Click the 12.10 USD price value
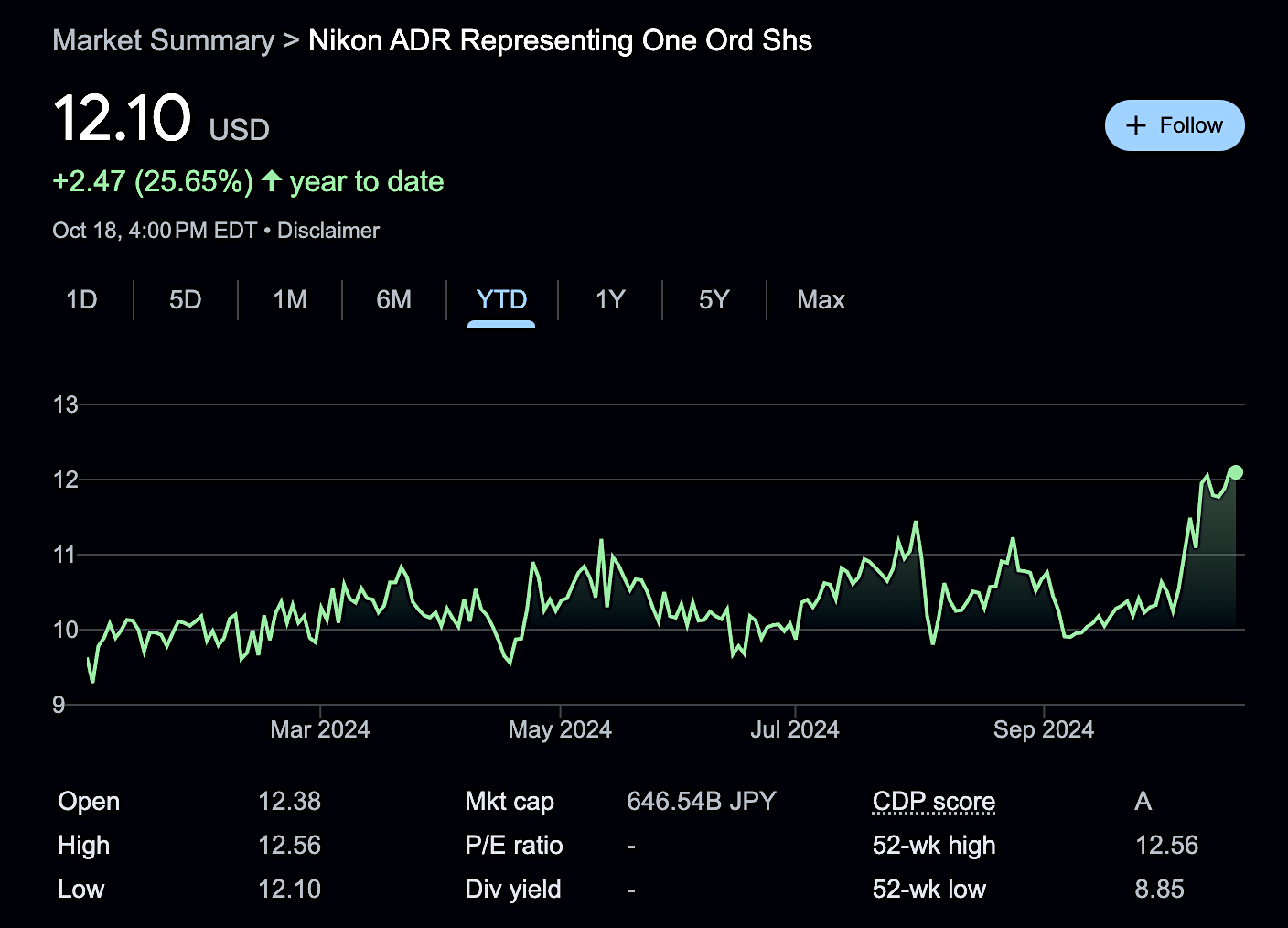1288x928 pixels. coord(123,119)
